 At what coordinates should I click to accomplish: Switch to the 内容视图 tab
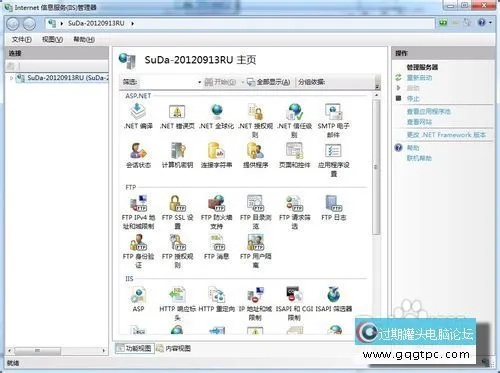click(174, 348)
